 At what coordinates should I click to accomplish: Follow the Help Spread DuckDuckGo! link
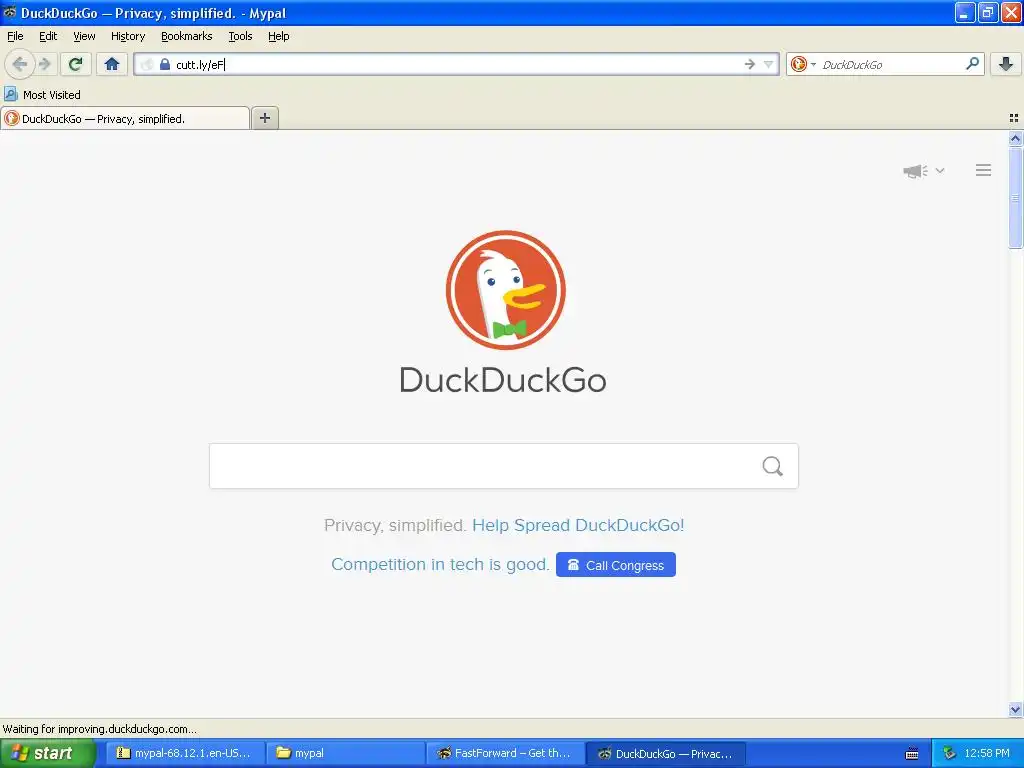point(578,525)
